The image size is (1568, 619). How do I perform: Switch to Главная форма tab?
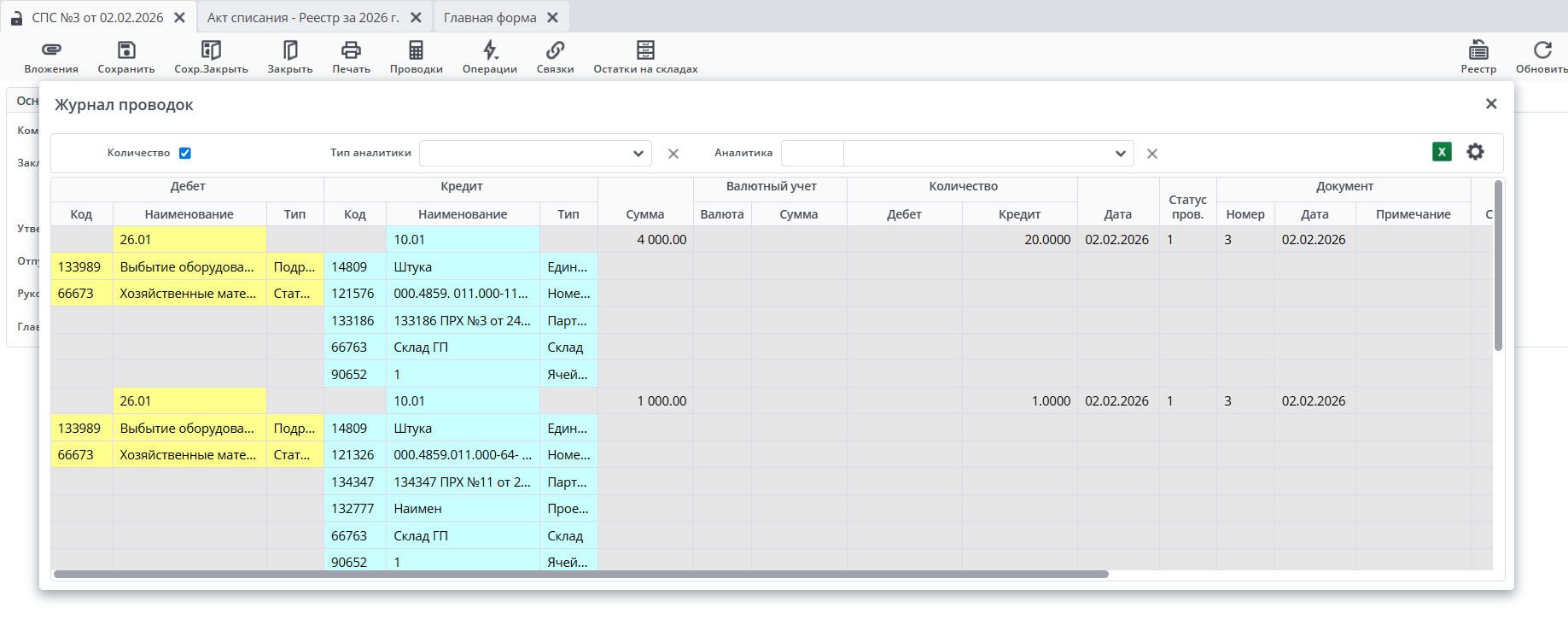coord(490,17)
